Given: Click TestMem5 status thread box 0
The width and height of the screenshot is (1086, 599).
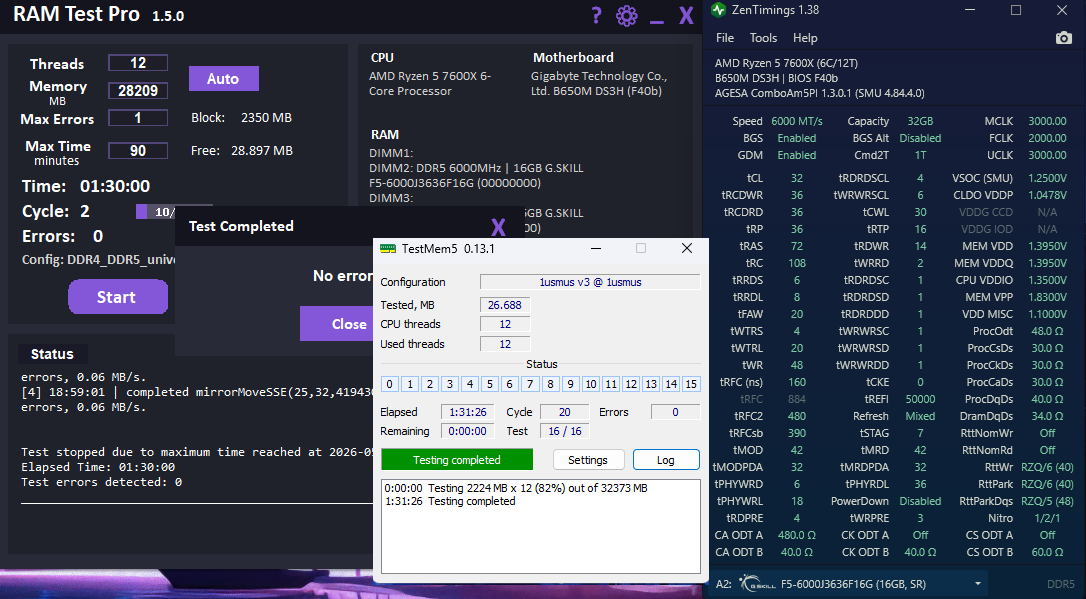Looking at the screenshot, I should [389, 384].
